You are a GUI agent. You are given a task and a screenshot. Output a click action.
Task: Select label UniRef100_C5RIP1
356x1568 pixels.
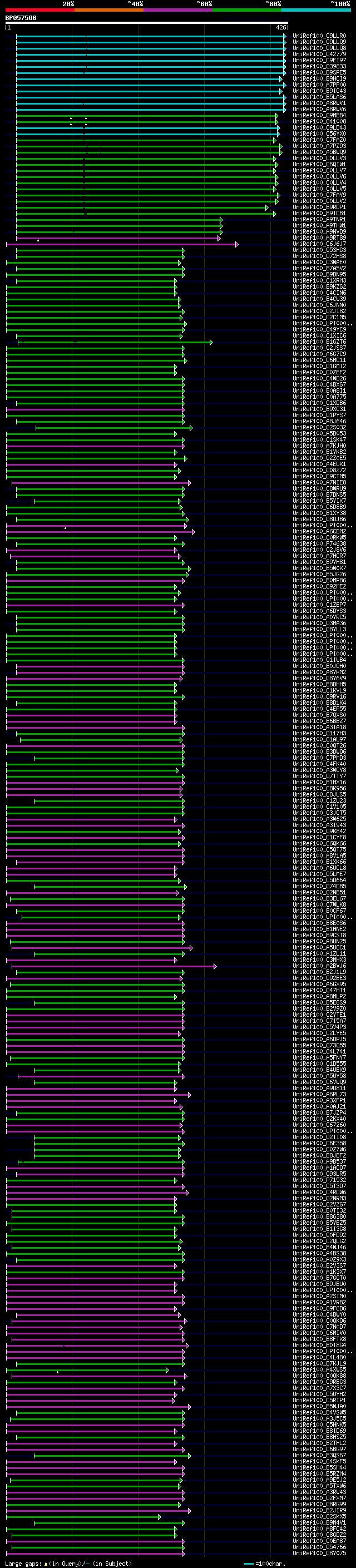point(319,1400)
